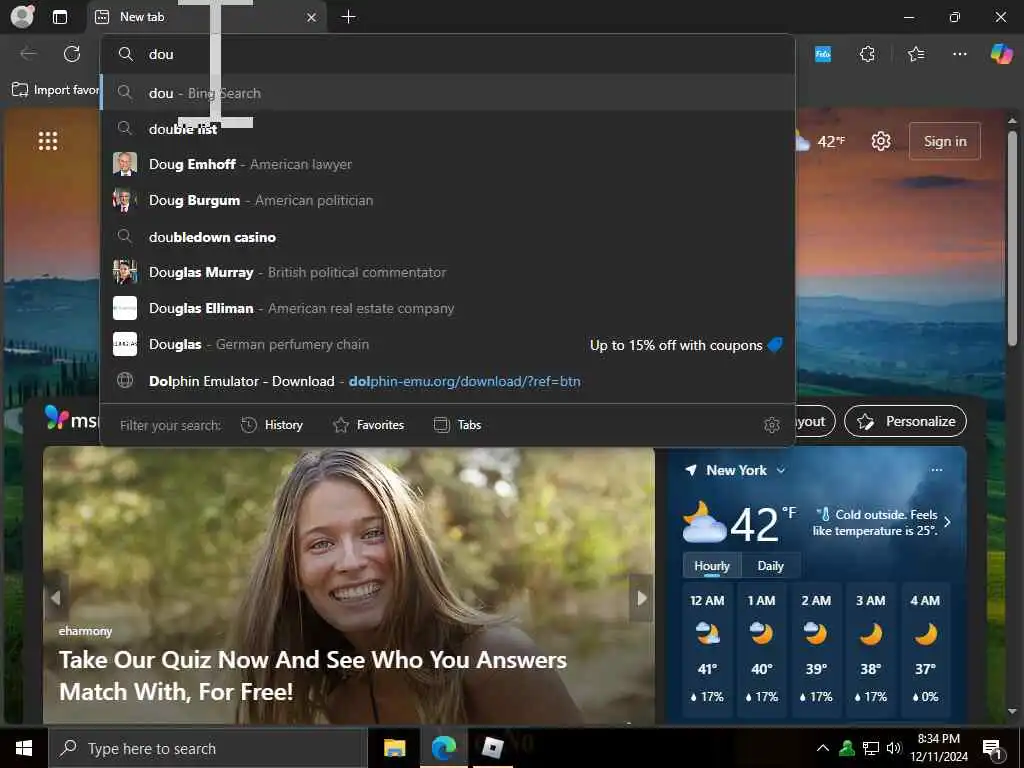1024x768 pixels.
Task: Select 'doubledown casino' suggestion
Action: [448, 237]
